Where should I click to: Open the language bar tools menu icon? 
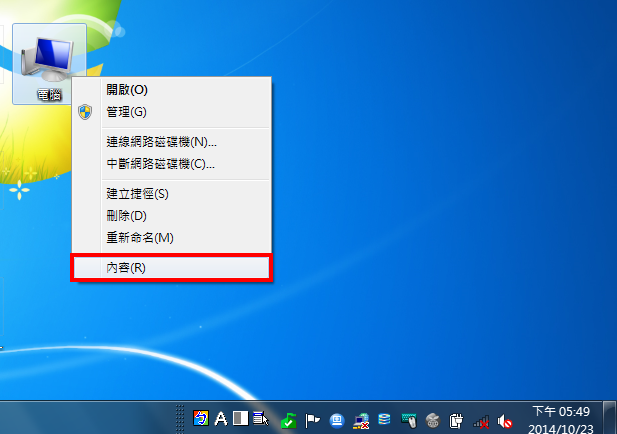(259, 419)
